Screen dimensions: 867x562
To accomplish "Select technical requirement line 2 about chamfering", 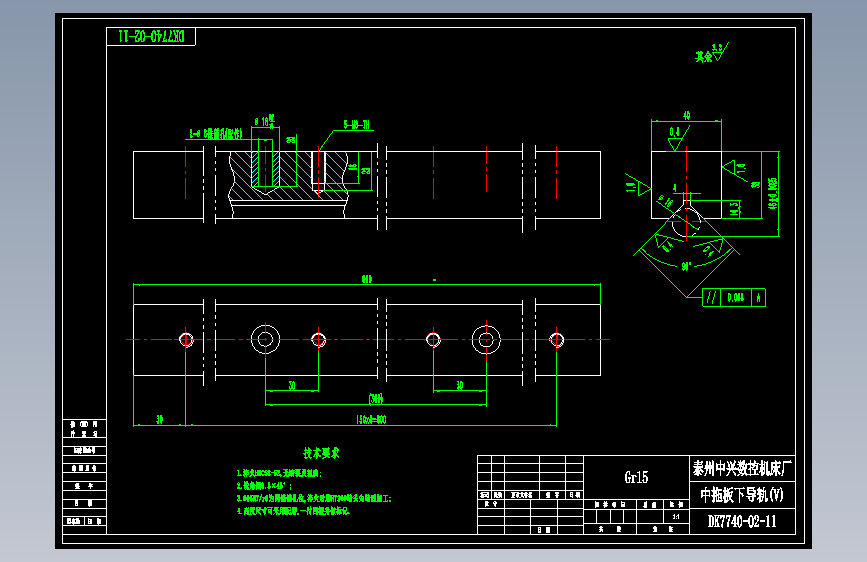I will coord(264,486).
